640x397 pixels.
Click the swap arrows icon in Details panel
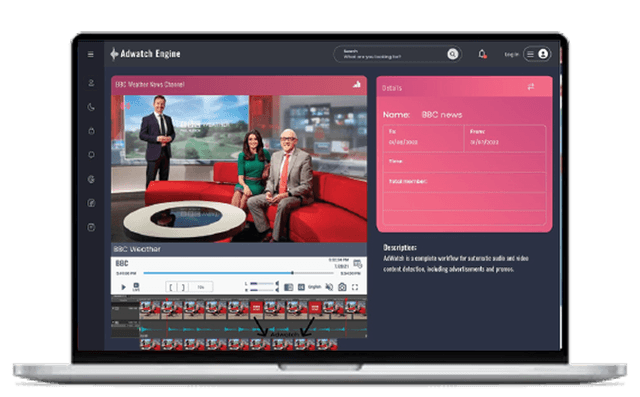pyautogui.click(x=531, y=86)
